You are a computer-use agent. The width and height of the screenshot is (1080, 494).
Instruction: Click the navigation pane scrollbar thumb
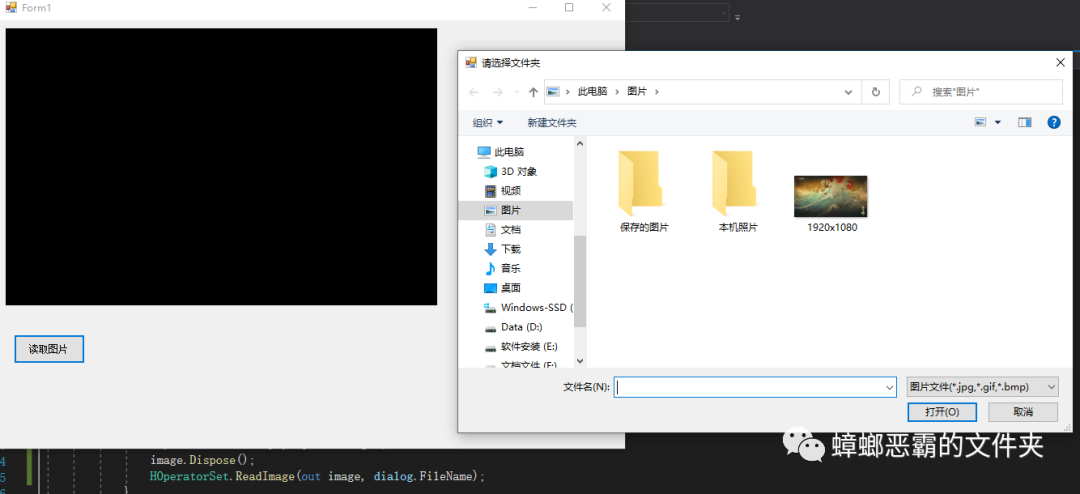(579, 280)
